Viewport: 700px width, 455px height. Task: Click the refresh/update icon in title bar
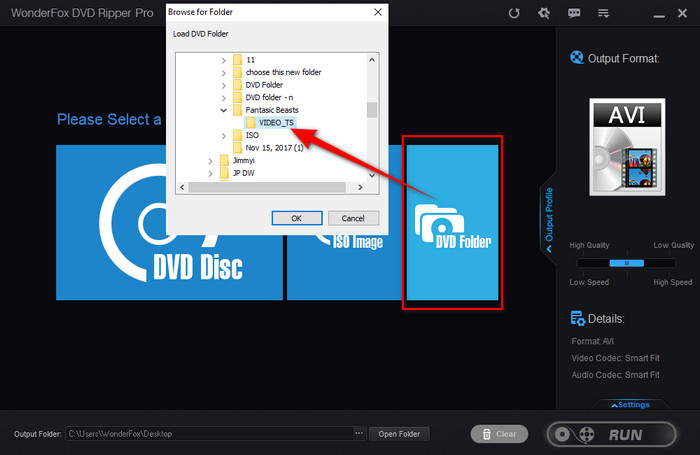[514, 13]
